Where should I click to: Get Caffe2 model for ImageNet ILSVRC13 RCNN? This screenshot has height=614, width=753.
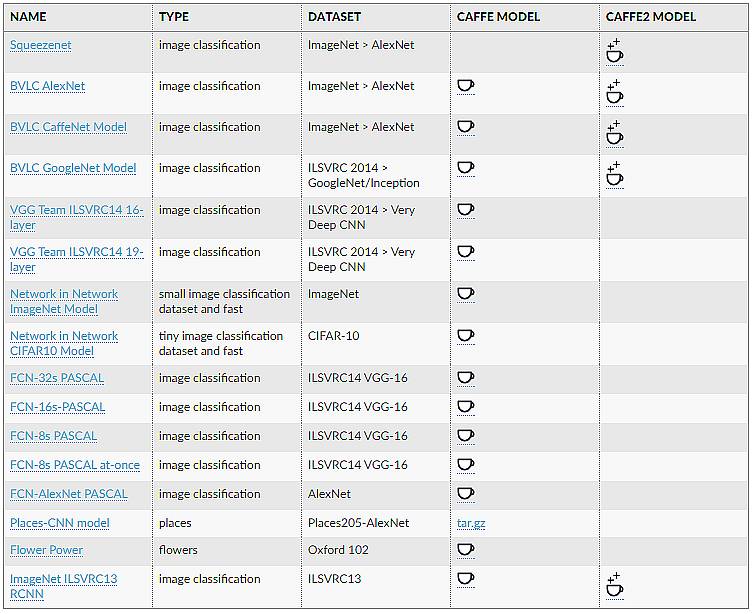(x=615, y=585)
